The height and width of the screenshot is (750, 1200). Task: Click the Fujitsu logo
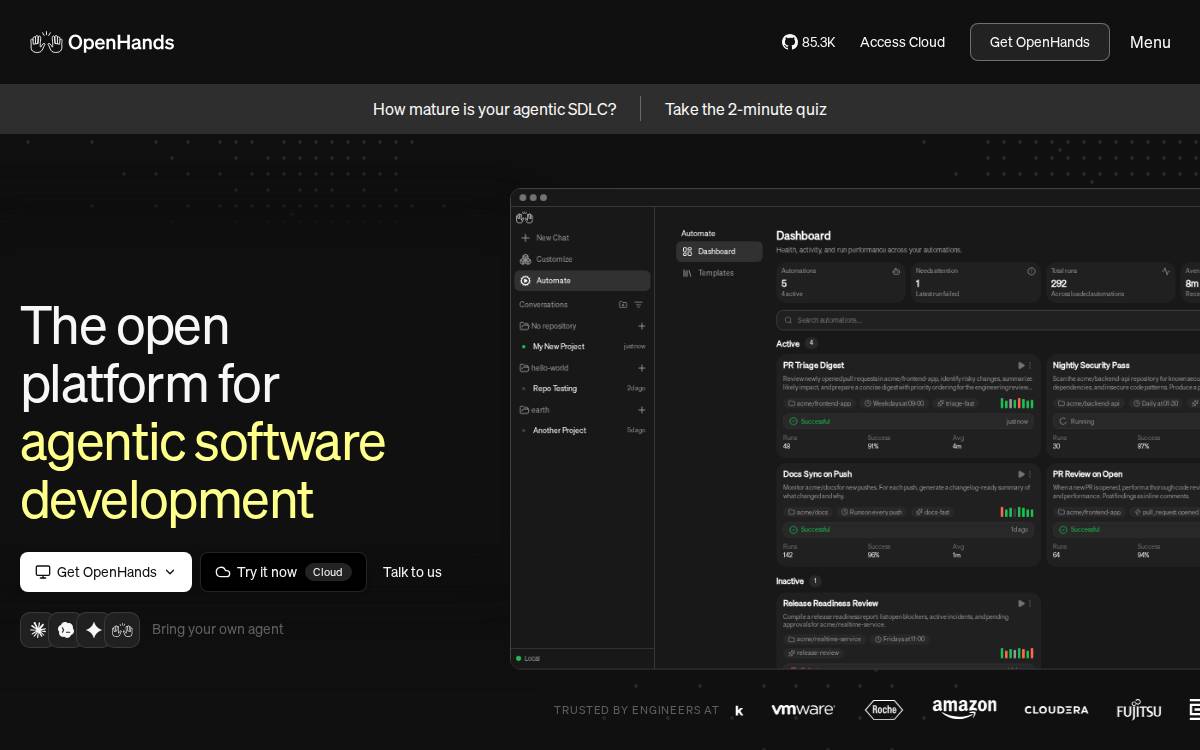(1139, 710)
